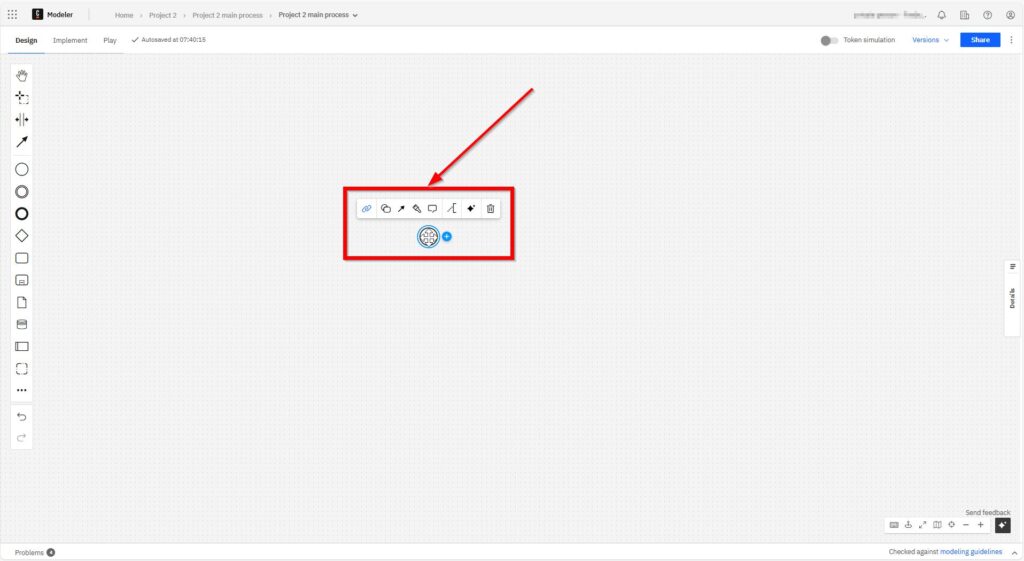Toggle Token simulation switch
The height and width of the screenshot is (561, 1024).
[829, 40]
